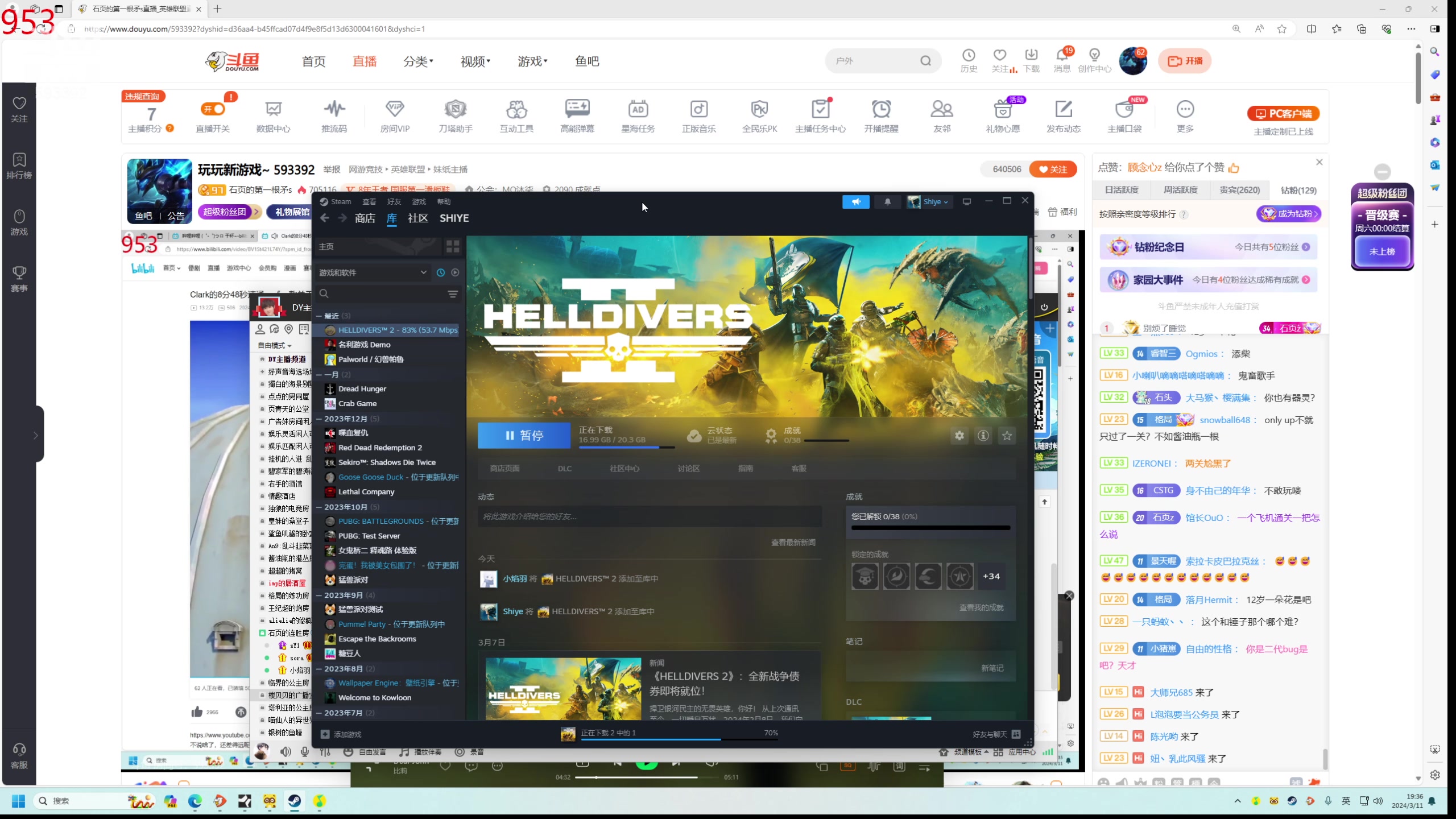1456x819 pixels.
Task: Open Steam from Windows taskbar
Action: click(295, 801)
